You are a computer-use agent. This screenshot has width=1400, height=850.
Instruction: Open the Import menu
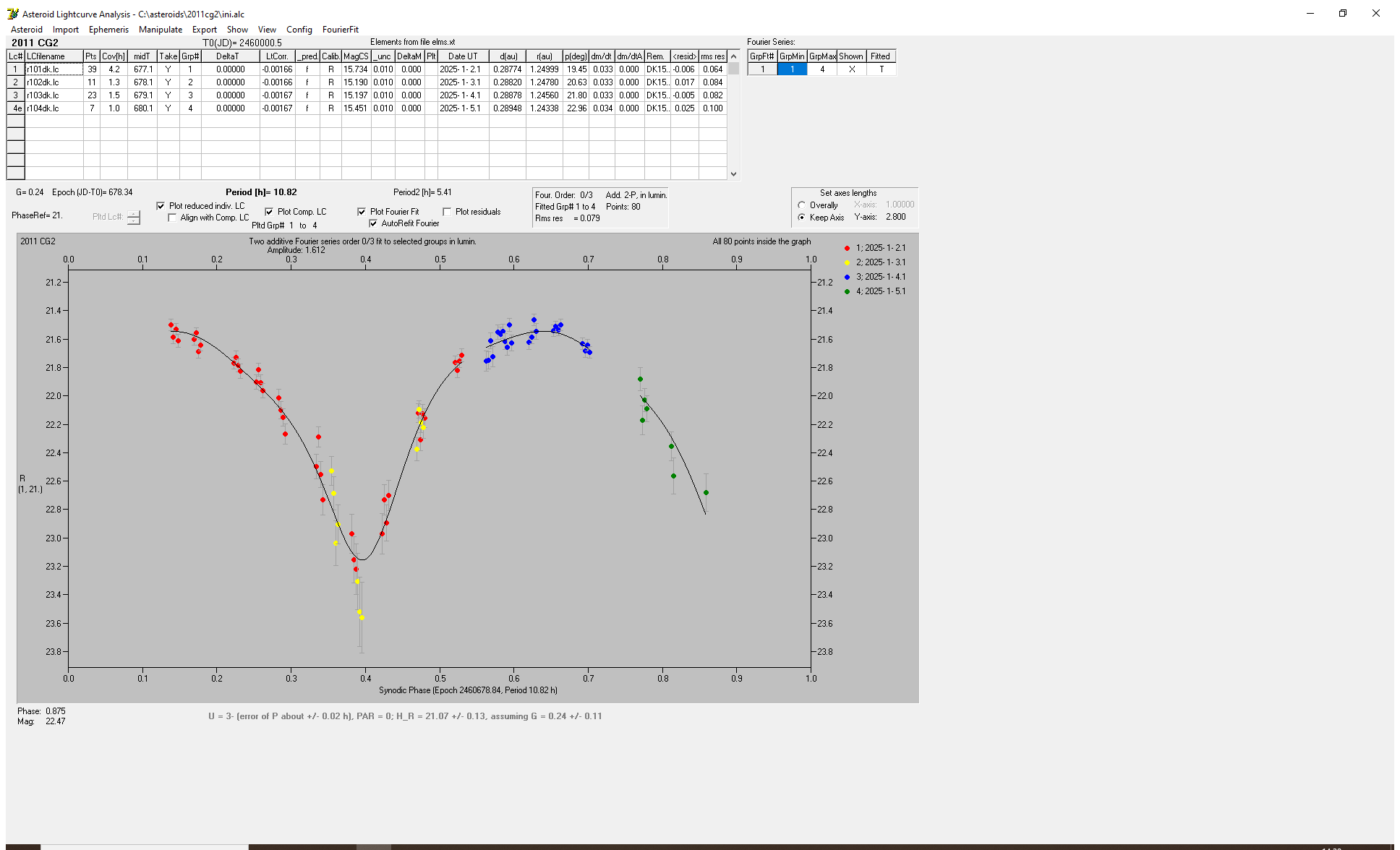click(66, 30)
